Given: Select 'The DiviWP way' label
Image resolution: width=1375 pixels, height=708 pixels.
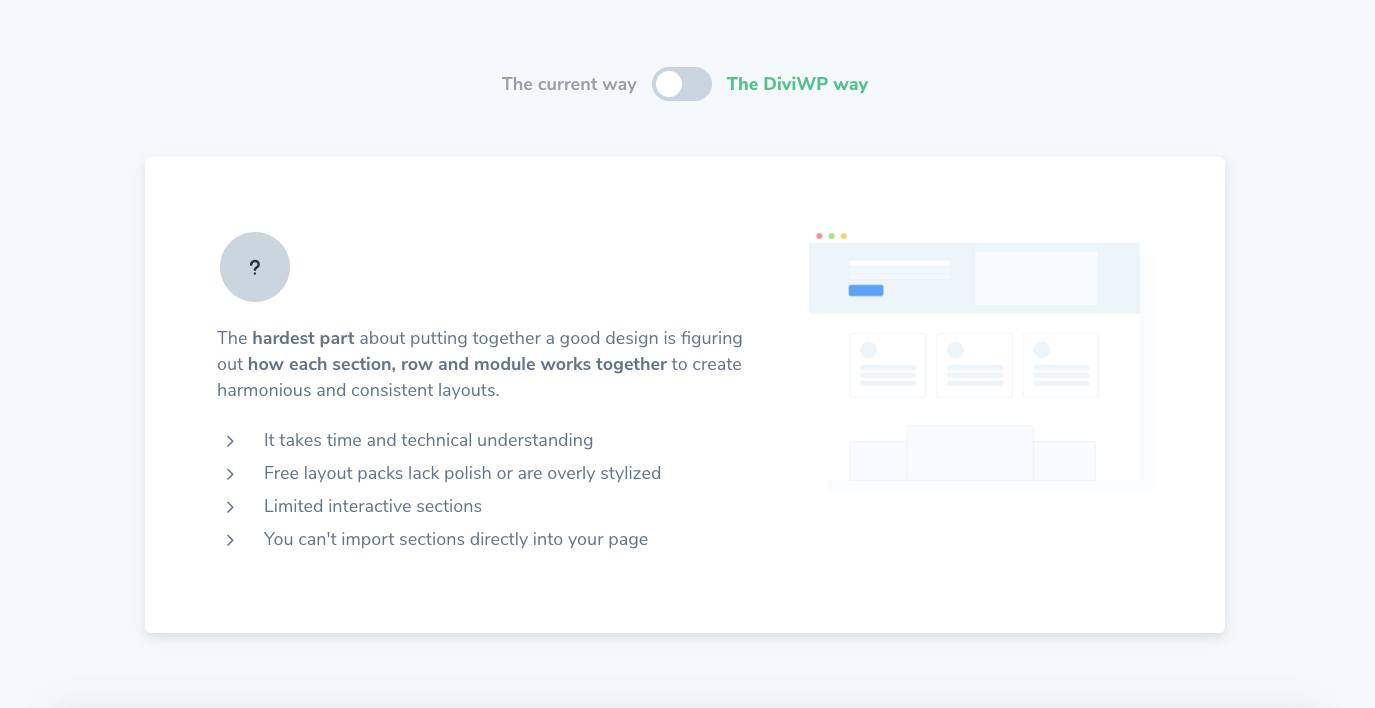Looking at the screenshot, I should point(797,84).
